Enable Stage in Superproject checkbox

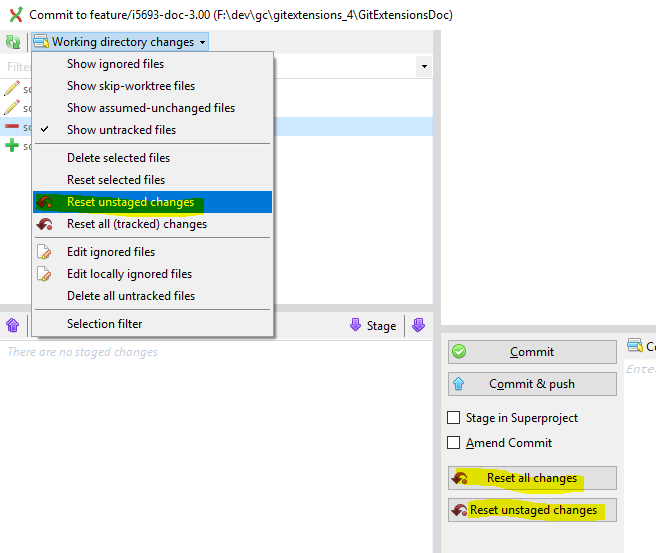(x=454, y=417)
